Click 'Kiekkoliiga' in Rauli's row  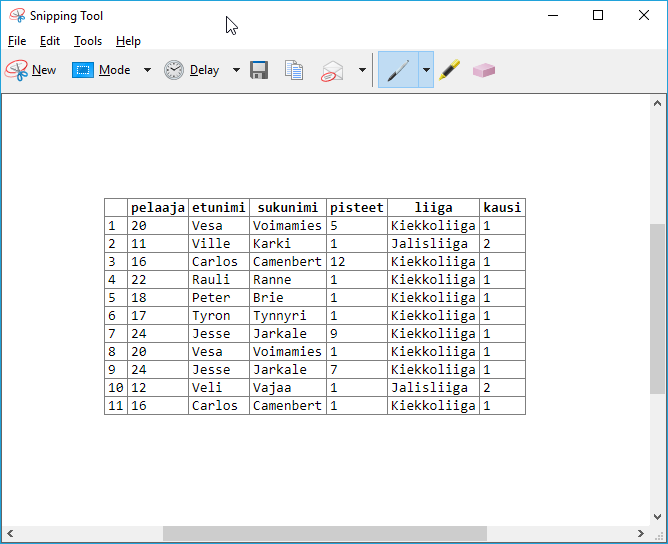pyautogui.click(x=433, y=279)
